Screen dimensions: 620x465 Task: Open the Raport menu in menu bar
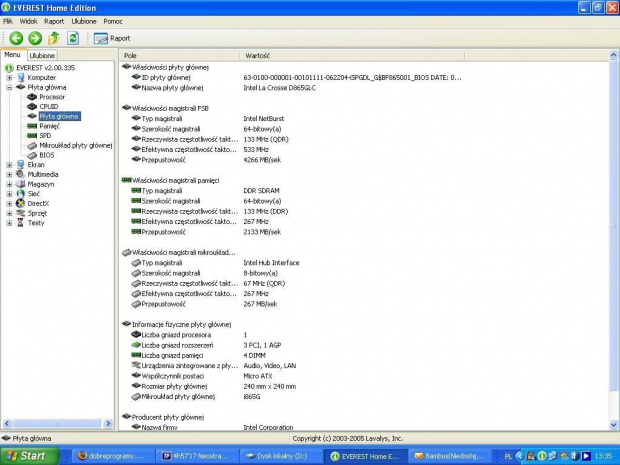pyautogui.click(x=54, y=21)
